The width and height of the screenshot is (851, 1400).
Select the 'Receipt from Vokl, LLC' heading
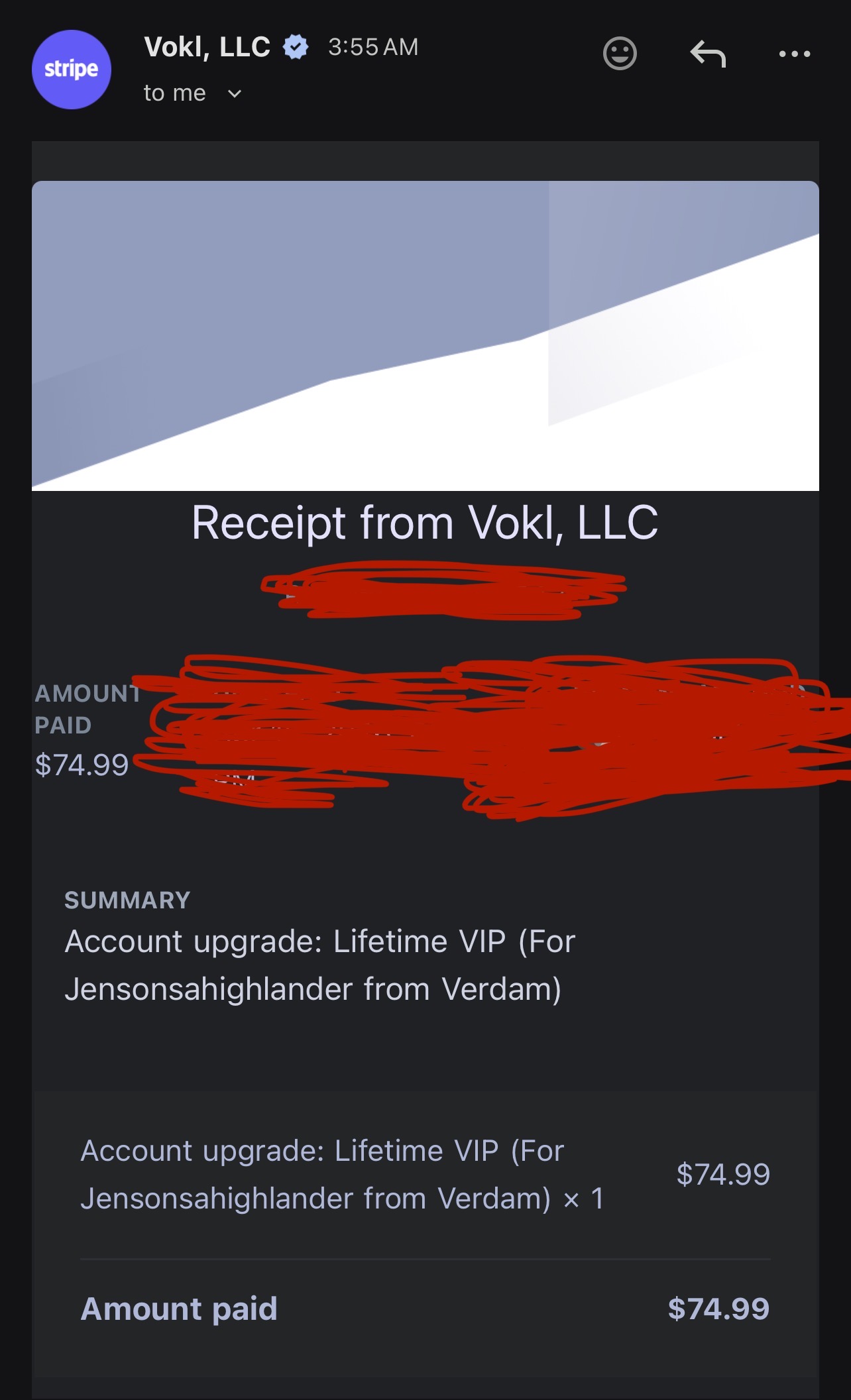pos(425,523)
